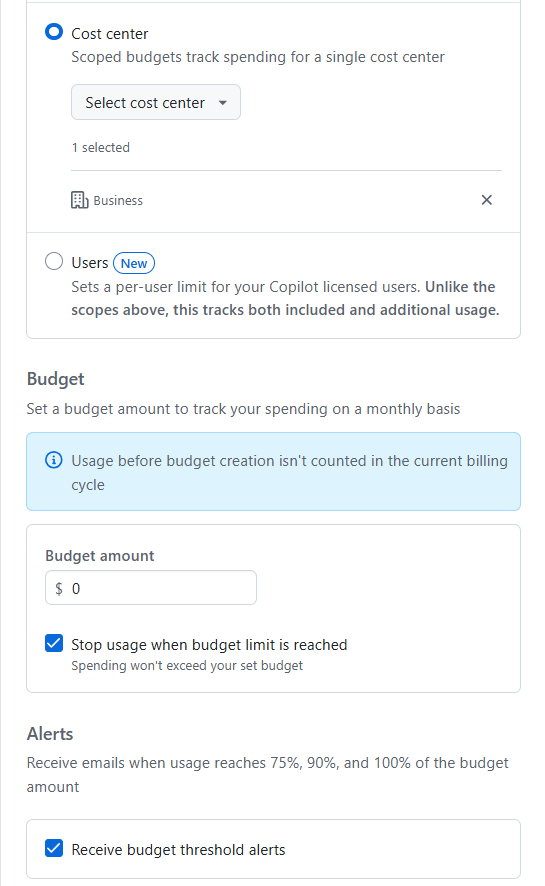The height and width of the screenshot is (886, 545).
Task: Click the New badge next to Users
Action: click(x=134, y=263)
